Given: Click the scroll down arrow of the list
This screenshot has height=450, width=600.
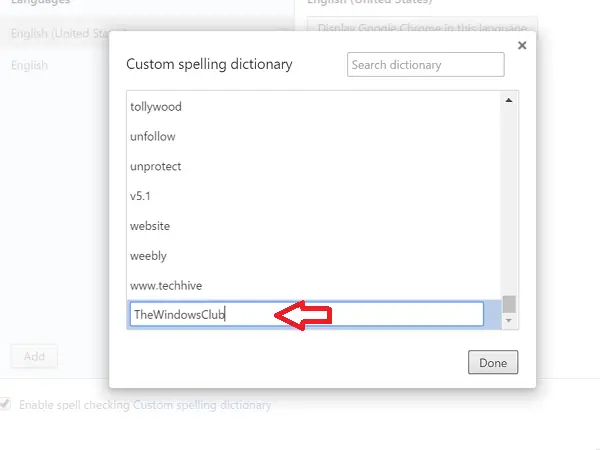Looking at the screenshot, I should coord(509,321).
